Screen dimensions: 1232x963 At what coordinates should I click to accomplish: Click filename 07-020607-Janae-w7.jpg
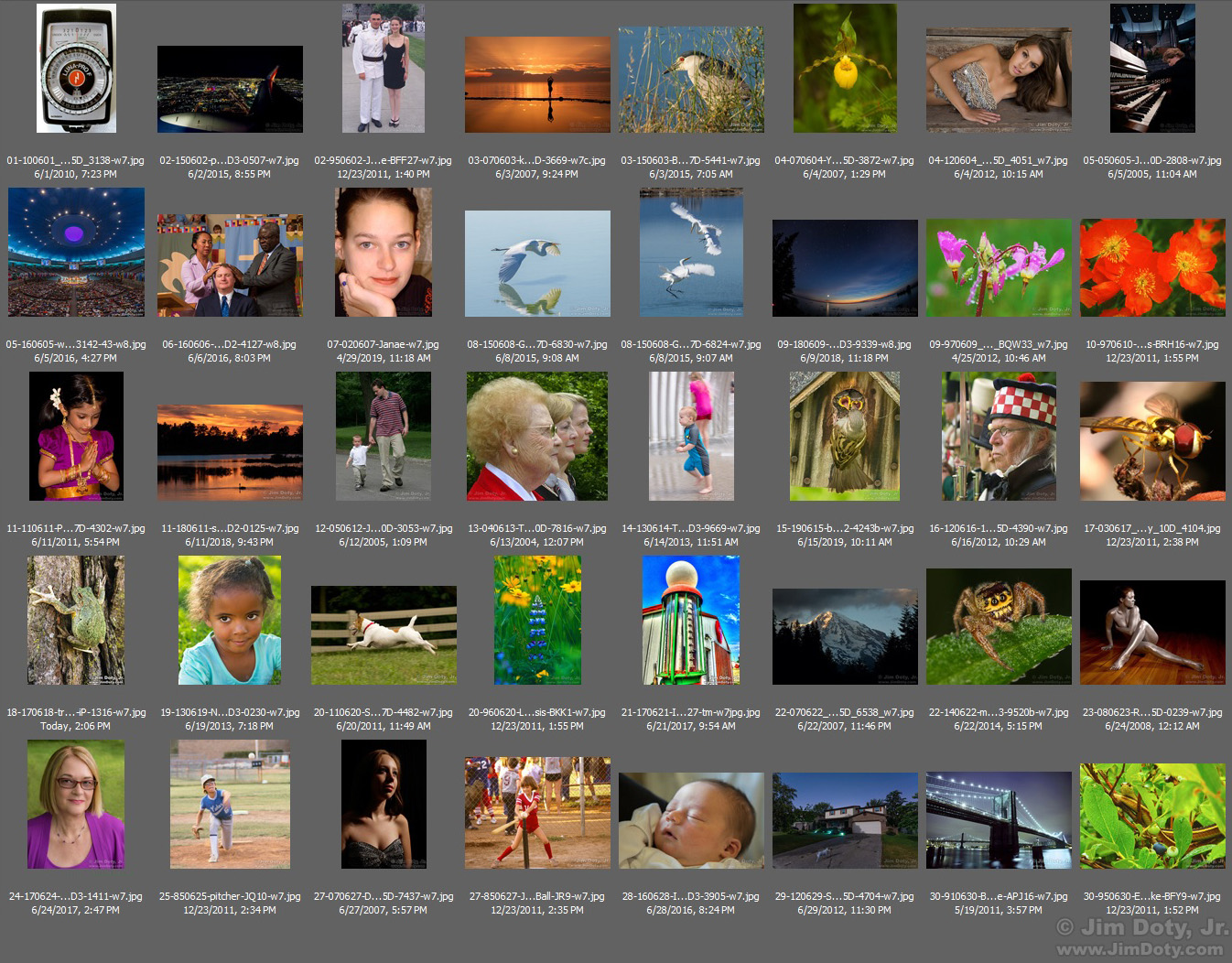tap(384, 345)
